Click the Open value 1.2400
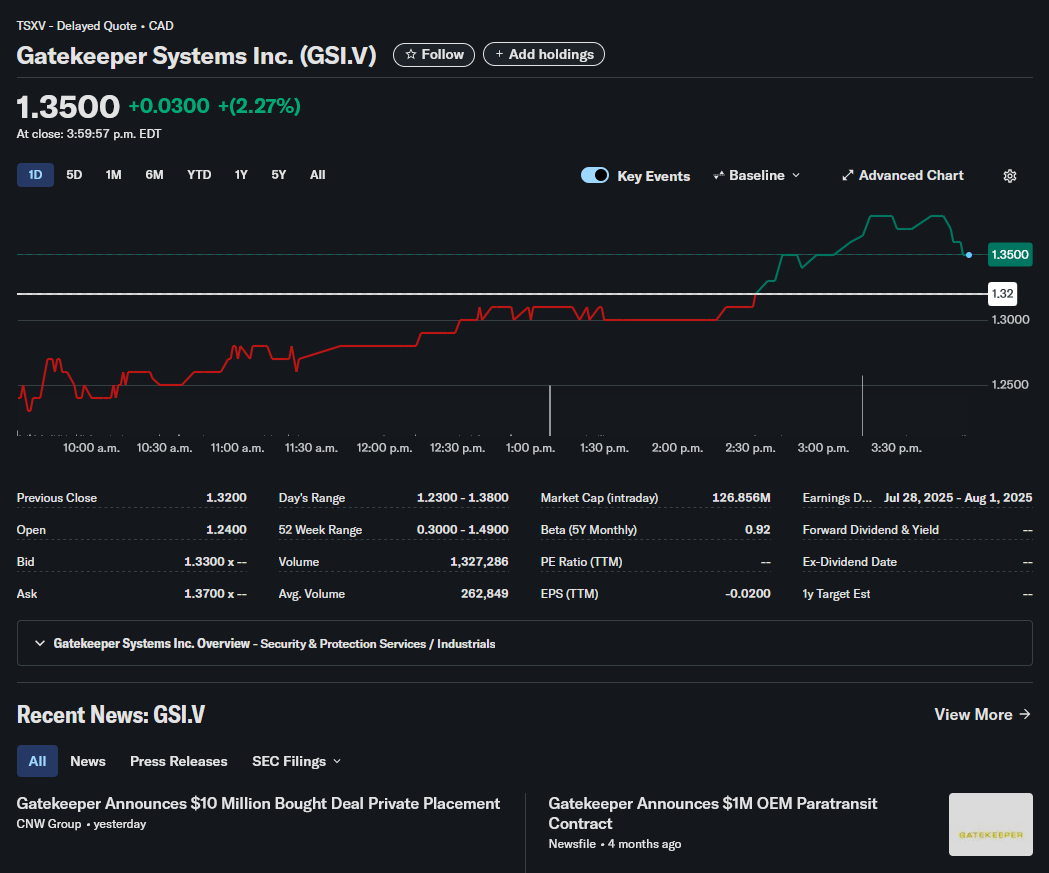 click(226, 530)
